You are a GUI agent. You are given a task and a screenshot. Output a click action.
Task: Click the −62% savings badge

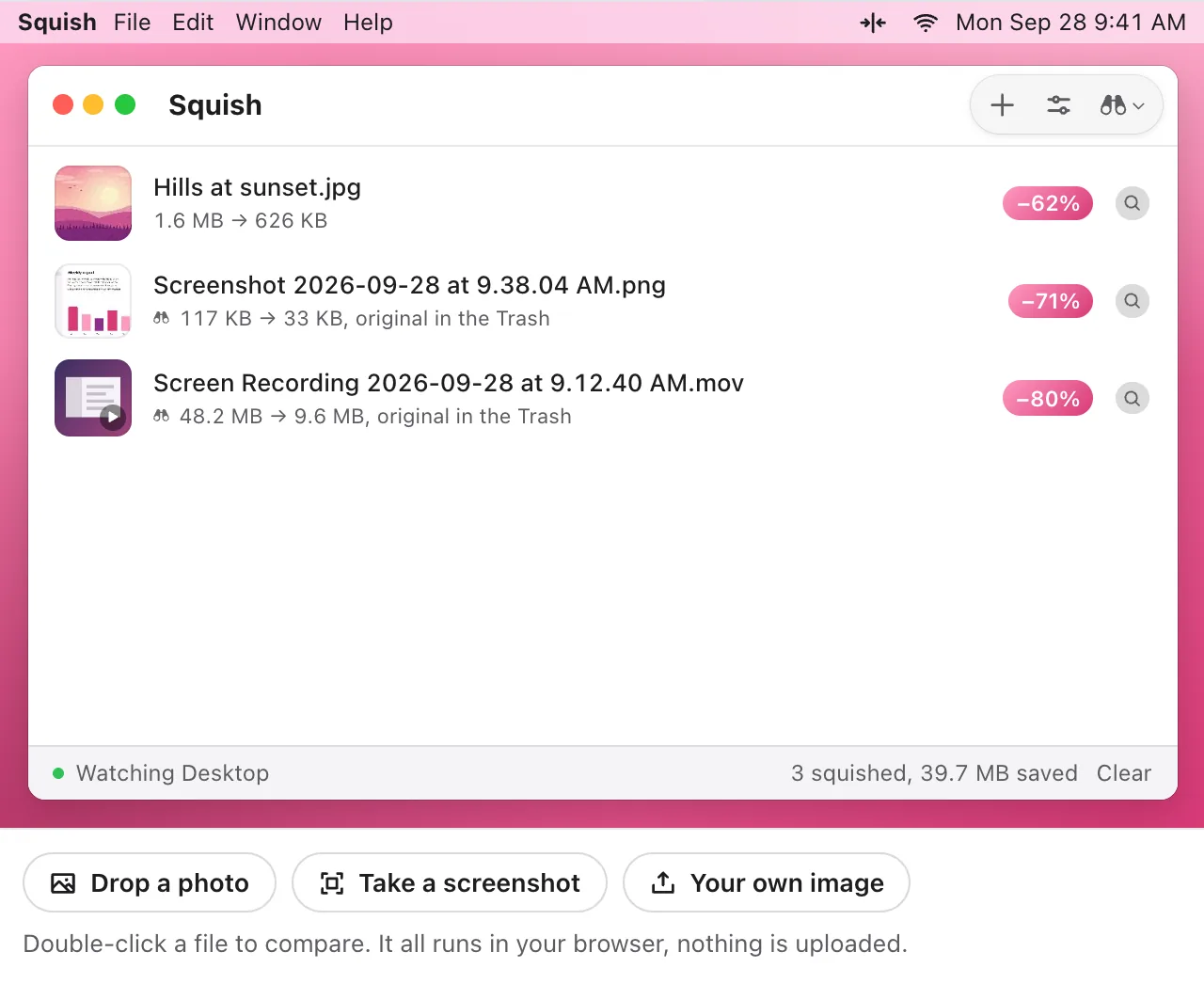pos(1048,203)
